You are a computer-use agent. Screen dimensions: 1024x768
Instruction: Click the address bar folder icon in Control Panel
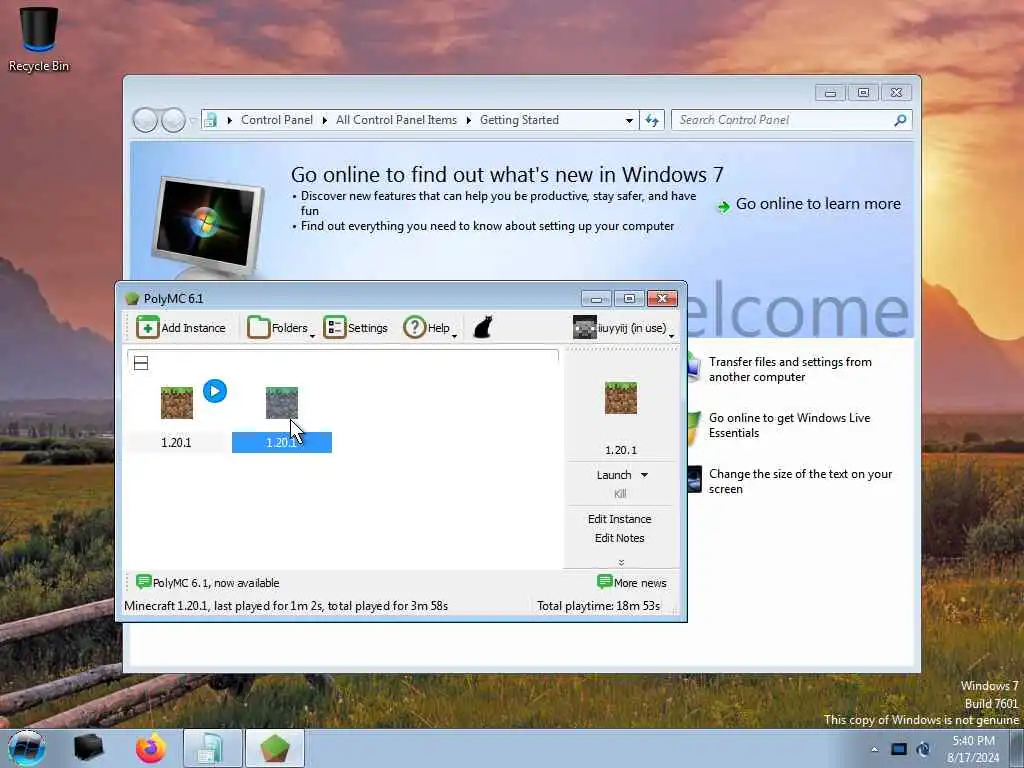coord(210,120)
